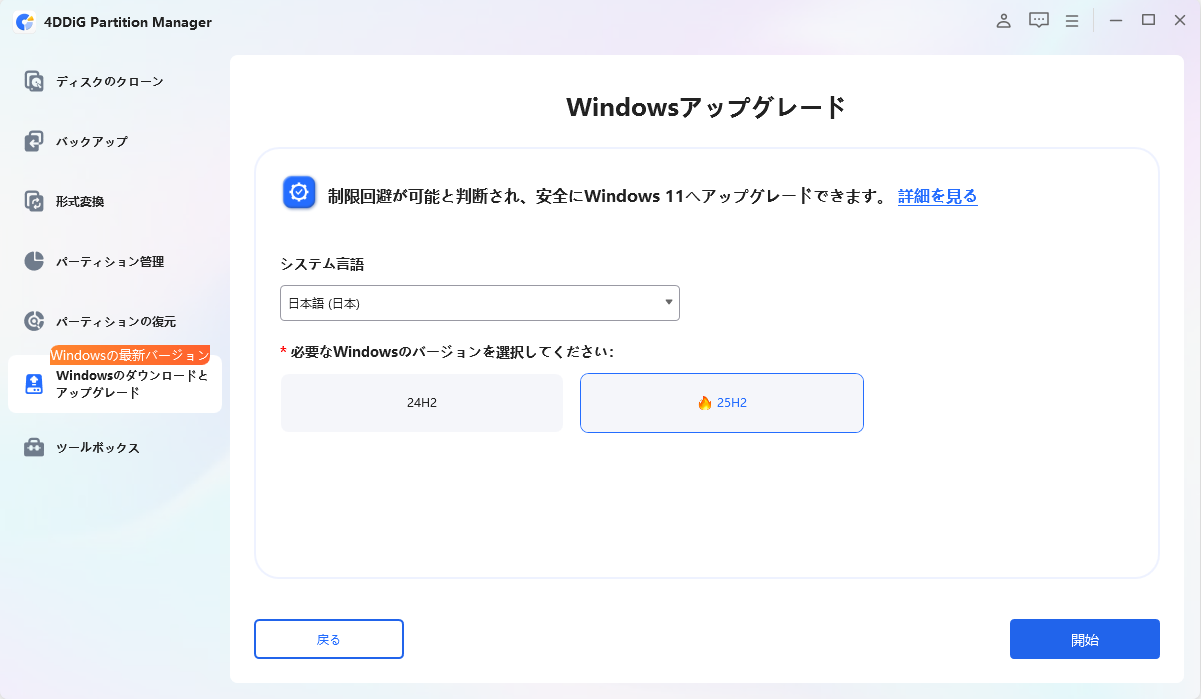This screenshot has height=699, width=1201.
Task: Open the システム言語 language dropdown
Action: tap(480, 302)
